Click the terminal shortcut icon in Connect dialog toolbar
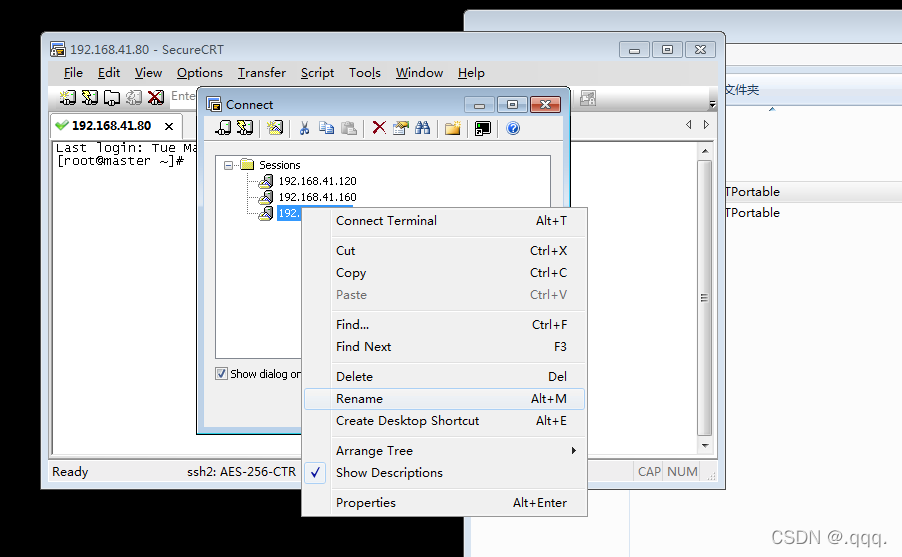This screenshot has height=557, width=902. pyautogui.click(x=483, y=128)
